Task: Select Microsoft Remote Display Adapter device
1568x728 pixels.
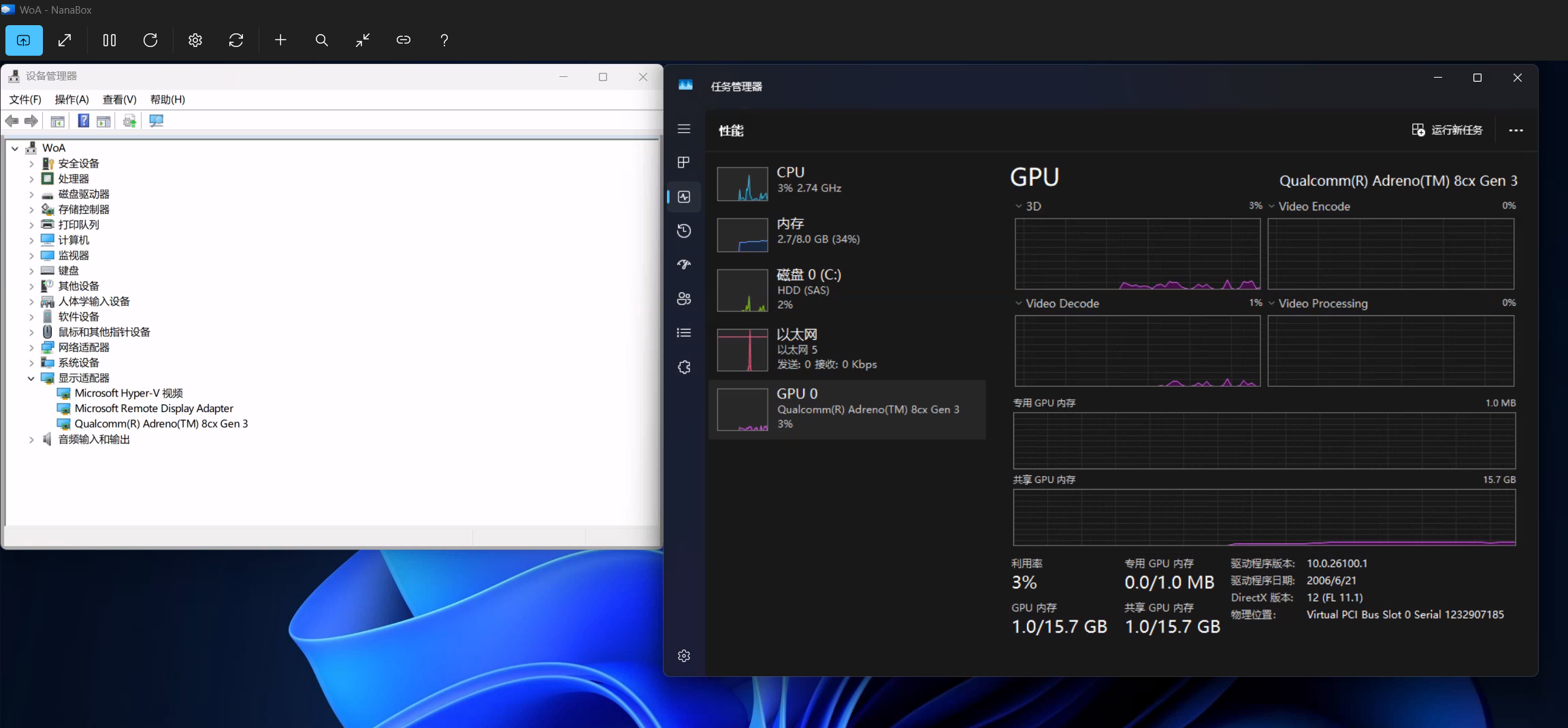Action: coord(154,409)
